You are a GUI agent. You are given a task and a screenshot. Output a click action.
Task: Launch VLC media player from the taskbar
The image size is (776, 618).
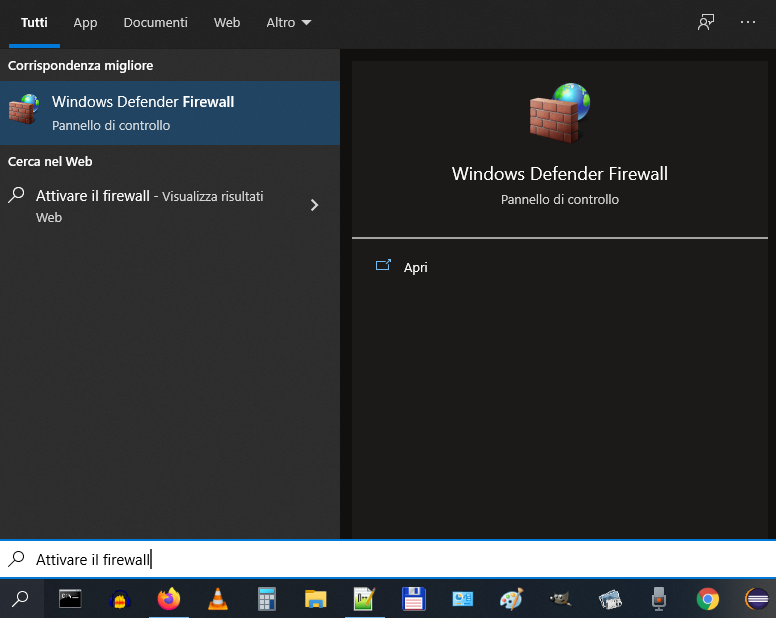click(218, 599)
